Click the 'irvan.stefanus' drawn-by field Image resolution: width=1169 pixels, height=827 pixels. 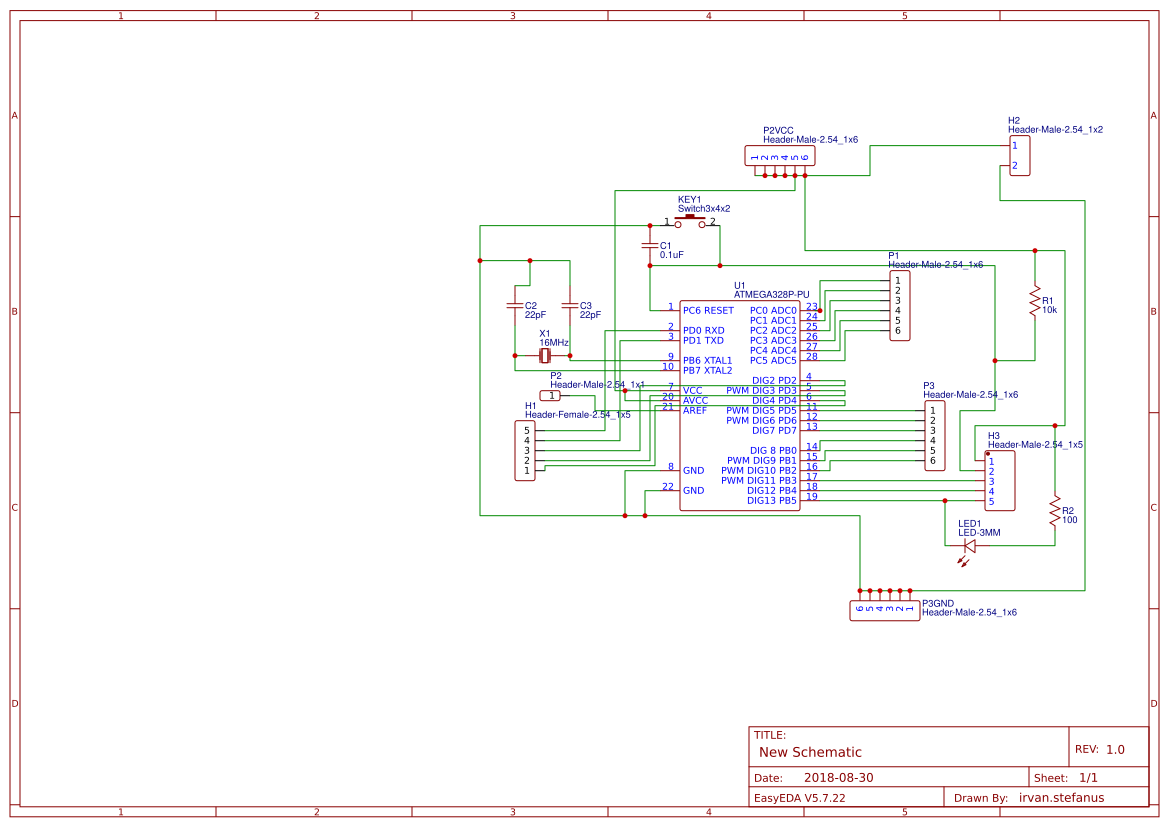(x=1068, y=798)
